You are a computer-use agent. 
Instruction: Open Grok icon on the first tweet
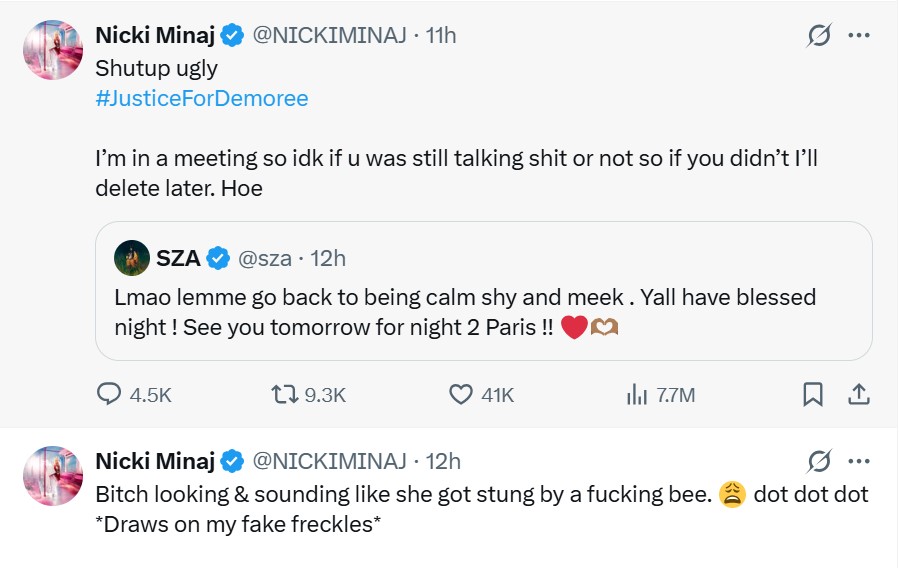(819, 36)
